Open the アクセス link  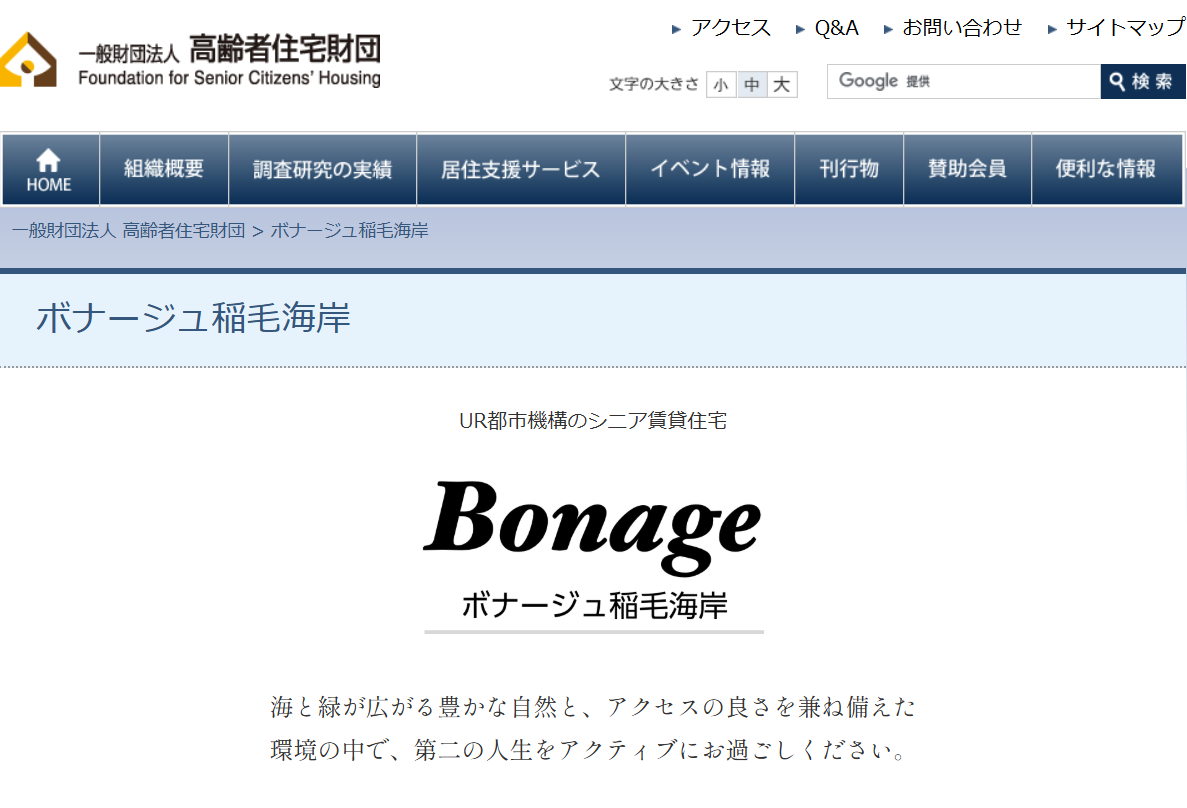tap(730, 28)
